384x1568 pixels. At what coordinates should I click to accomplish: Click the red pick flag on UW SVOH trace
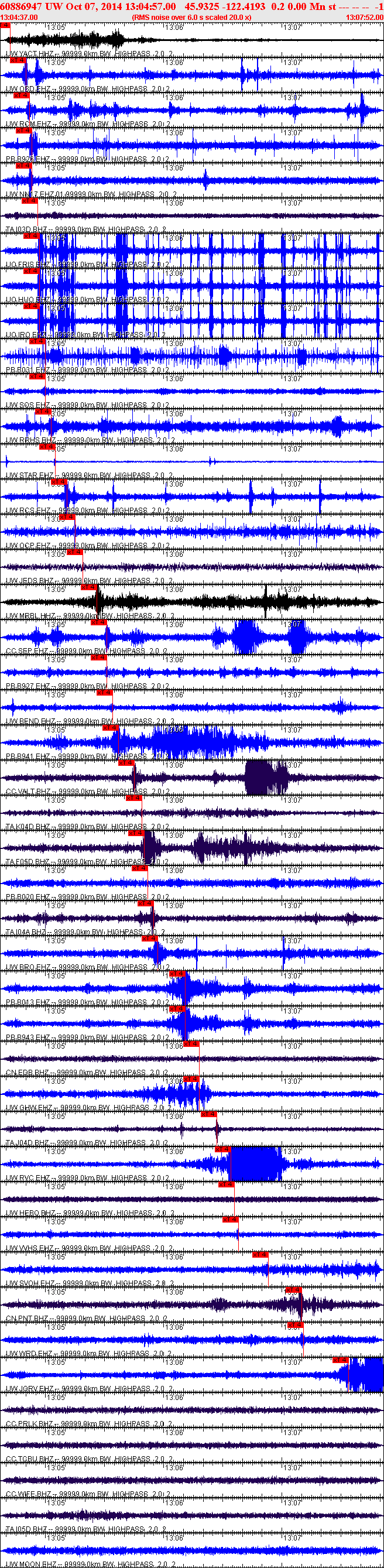click(260, 1255)
